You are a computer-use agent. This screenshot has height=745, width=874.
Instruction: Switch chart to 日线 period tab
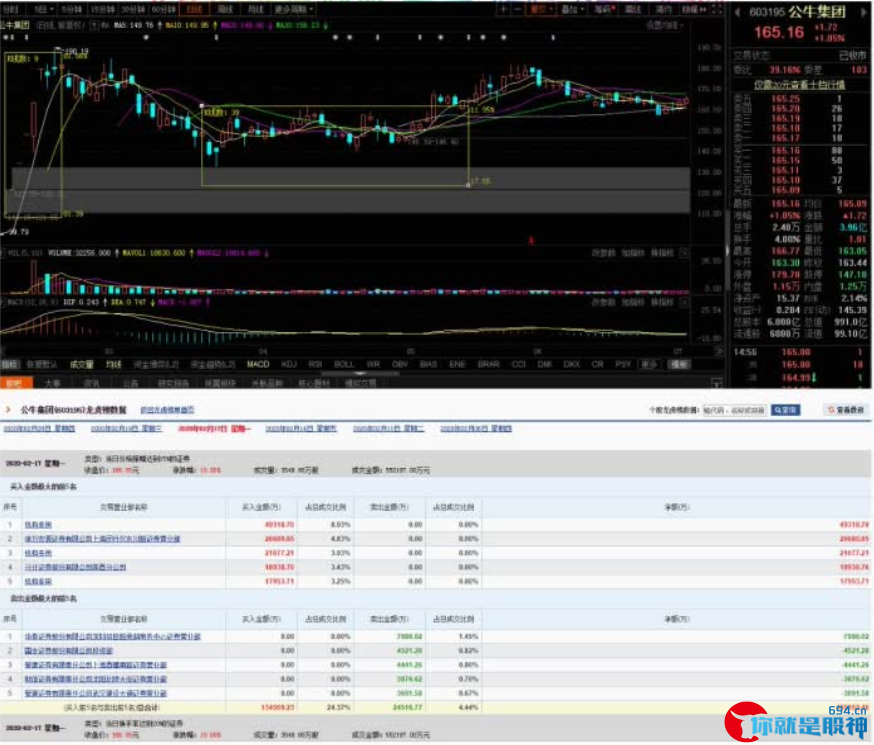(x=194, y=9)
